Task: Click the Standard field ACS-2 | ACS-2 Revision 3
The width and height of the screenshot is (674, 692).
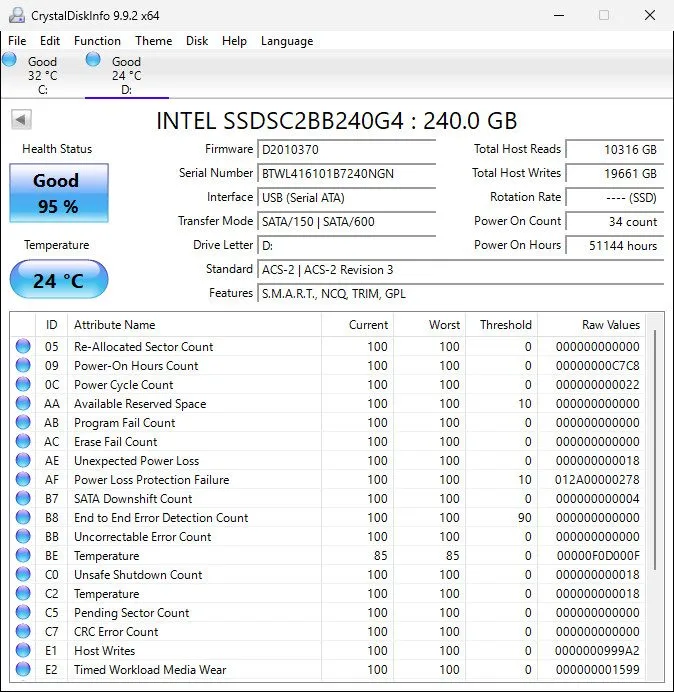Action: 460,269
